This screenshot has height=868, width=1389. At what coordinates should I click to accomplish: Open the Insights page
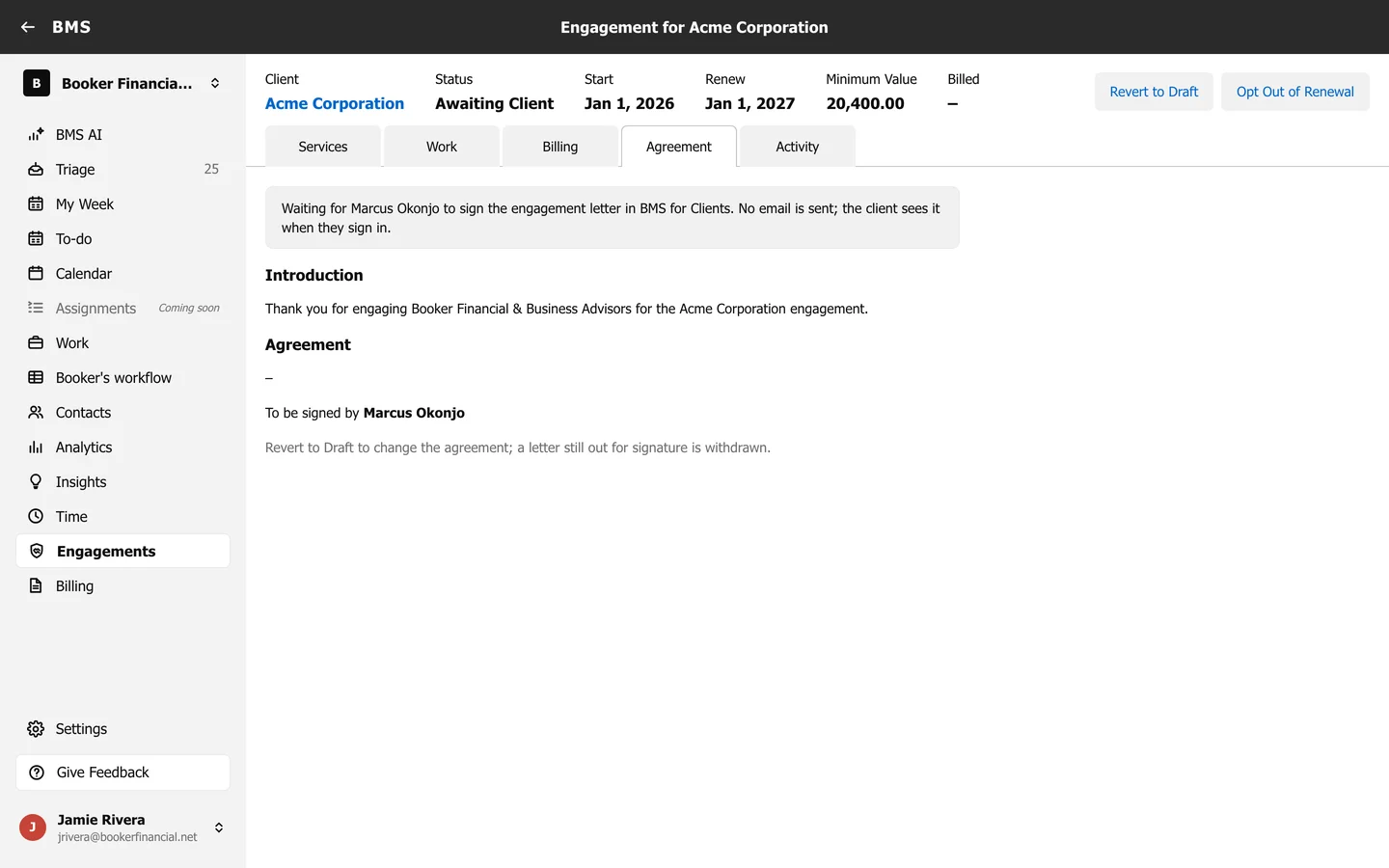[x=123, y=481]
